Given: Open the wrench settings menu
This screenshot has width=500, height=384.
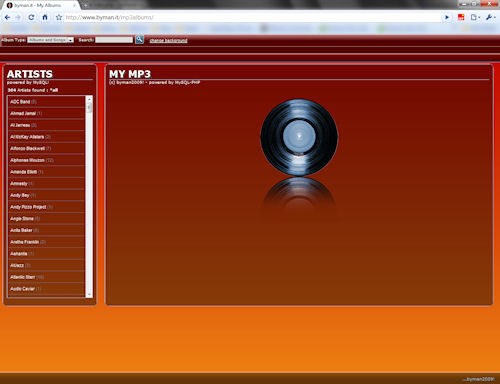Looking at the screenshot, I should pos(490,17).
